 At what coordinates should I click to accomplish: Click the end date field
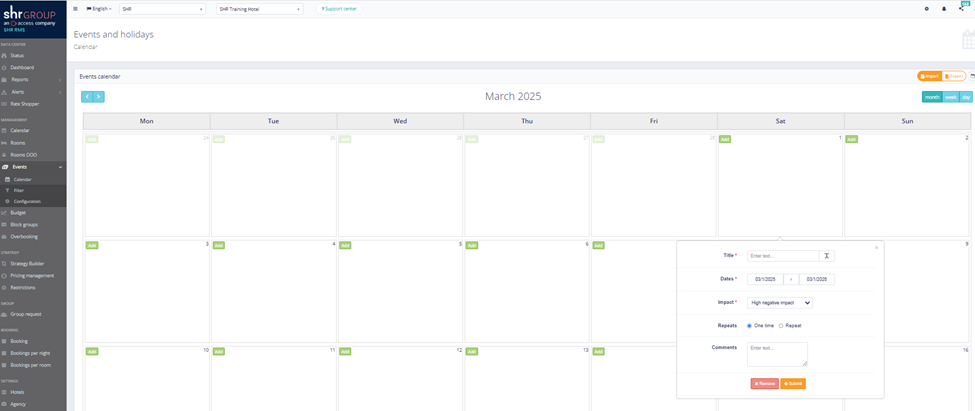pyautogui.click(x=817, y=280)
